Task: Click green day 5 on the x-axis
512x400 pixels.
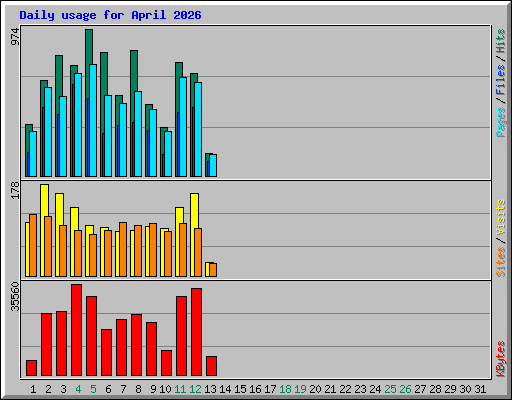Action: pos(93,389)
